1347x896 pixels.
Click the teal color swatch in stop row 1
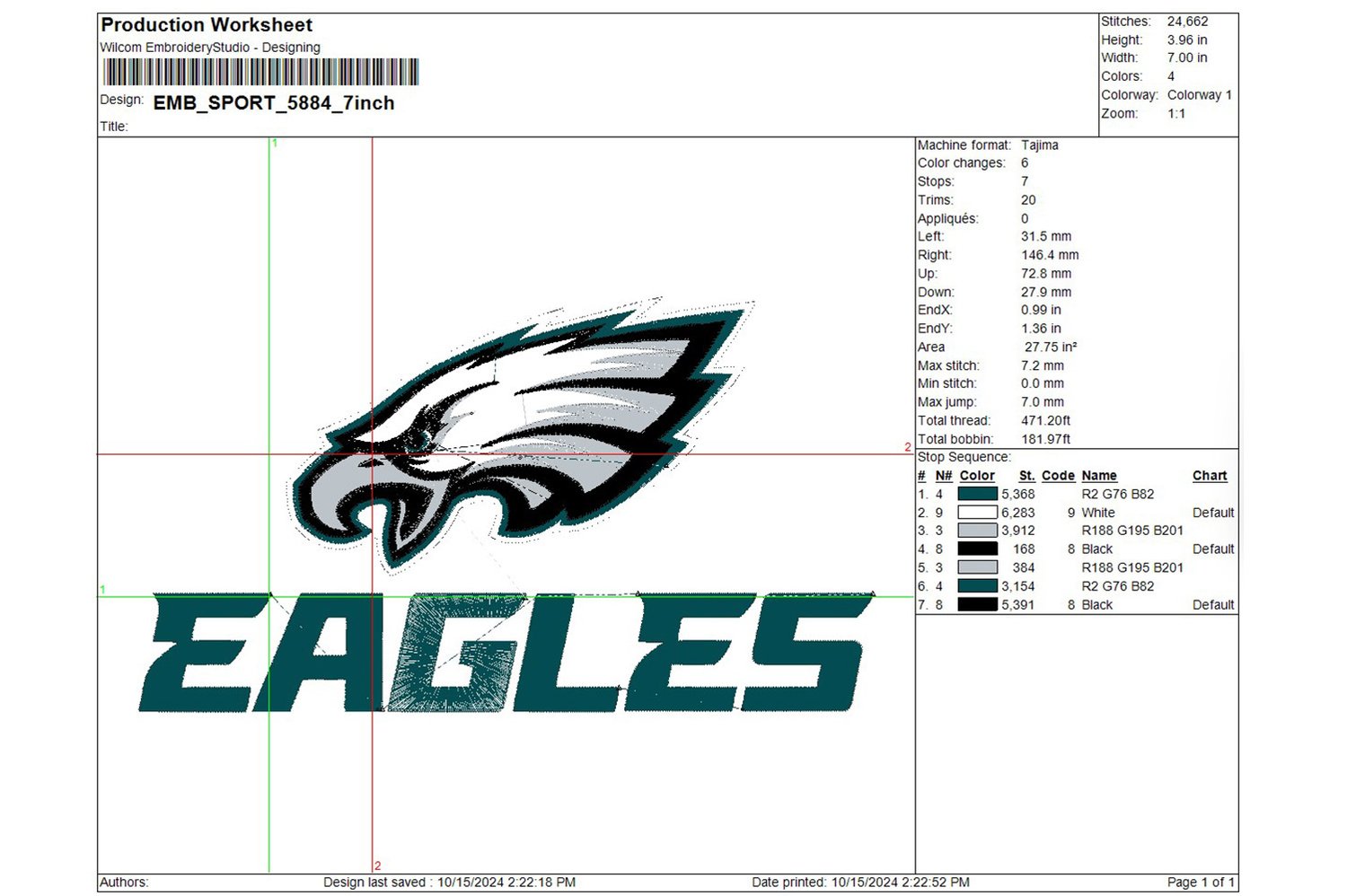tap(977, 494)
